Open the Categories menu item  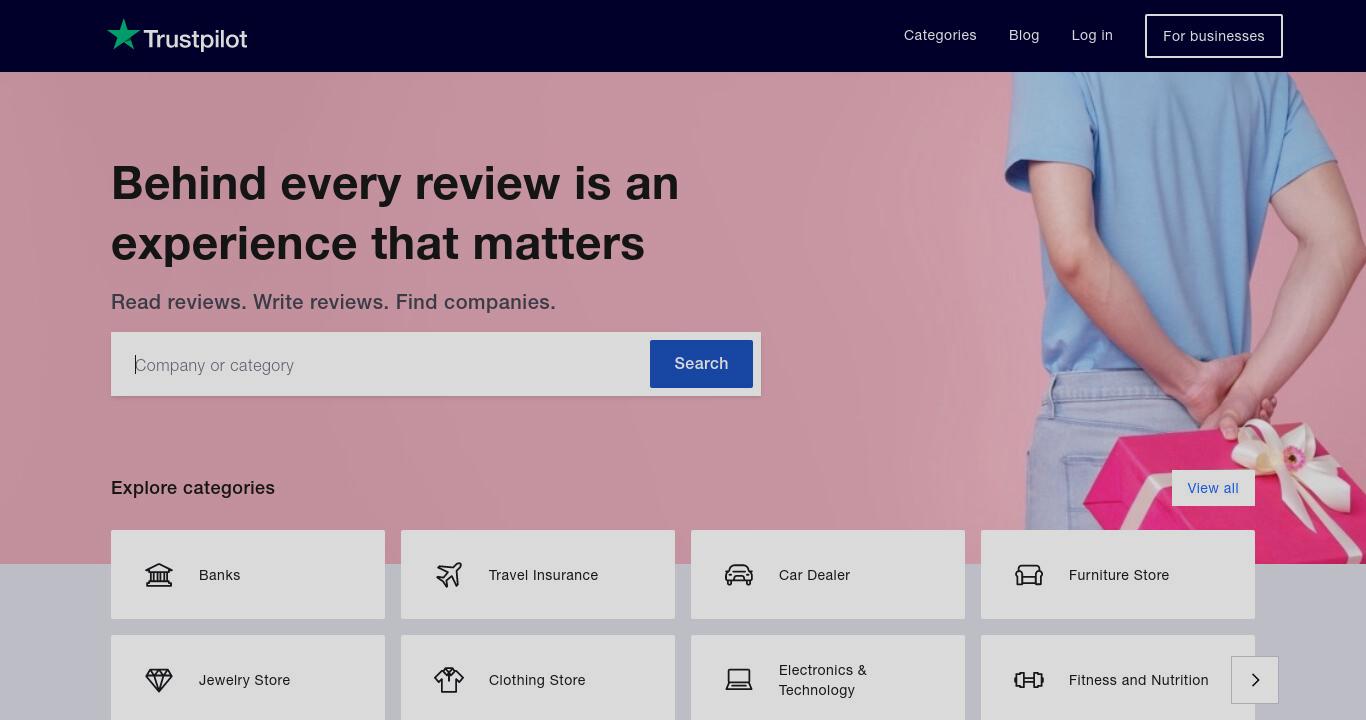[x=940, y=35]
